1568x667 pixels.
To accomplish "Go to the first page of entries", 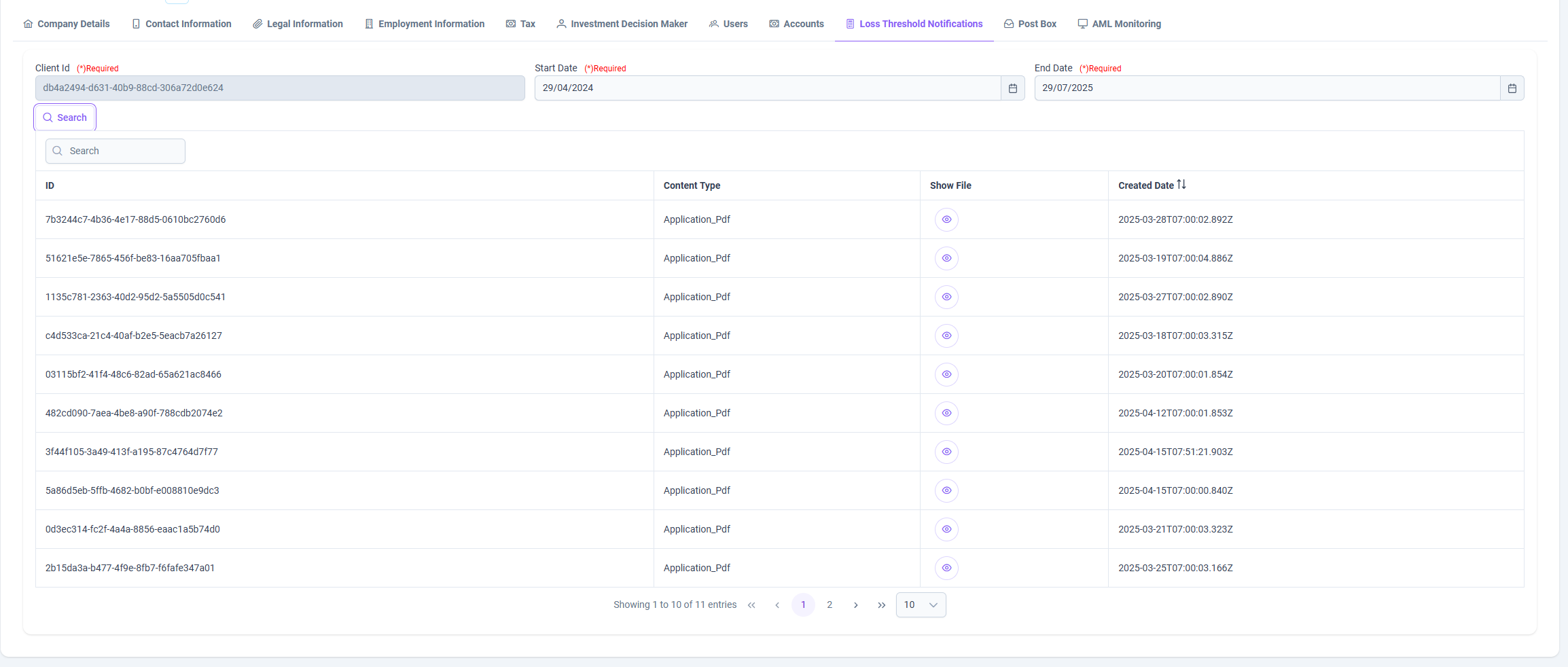I will (751, 605).
